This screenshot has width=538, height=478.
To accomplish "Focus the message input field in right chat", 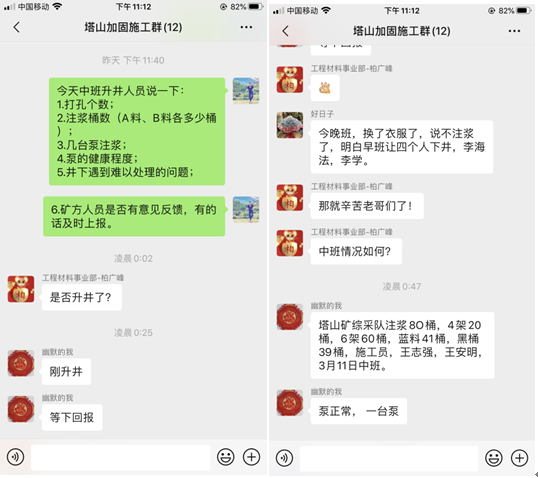I will tap(389, 458).
